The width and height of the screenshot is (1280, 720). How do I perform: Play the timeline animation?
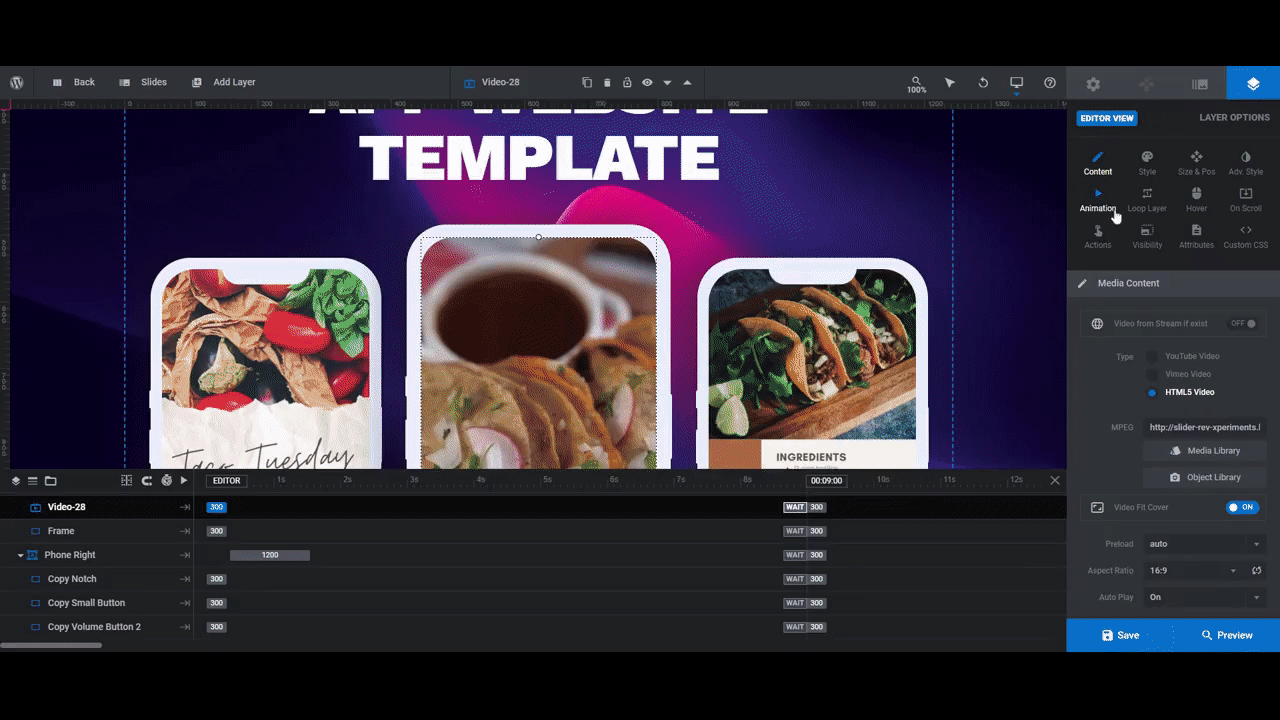[x=184, y=481]
